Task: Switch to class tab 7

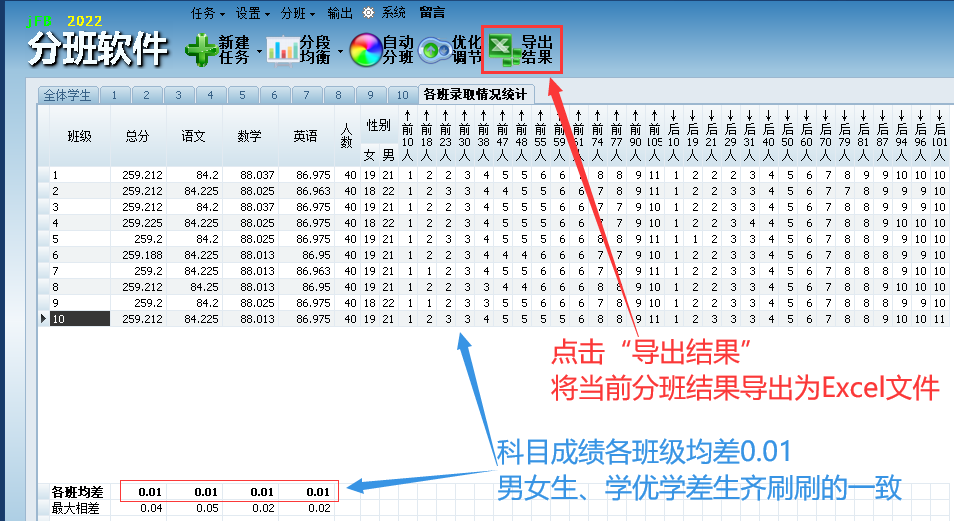Action: pyautogui.click(x=307, y=95)
